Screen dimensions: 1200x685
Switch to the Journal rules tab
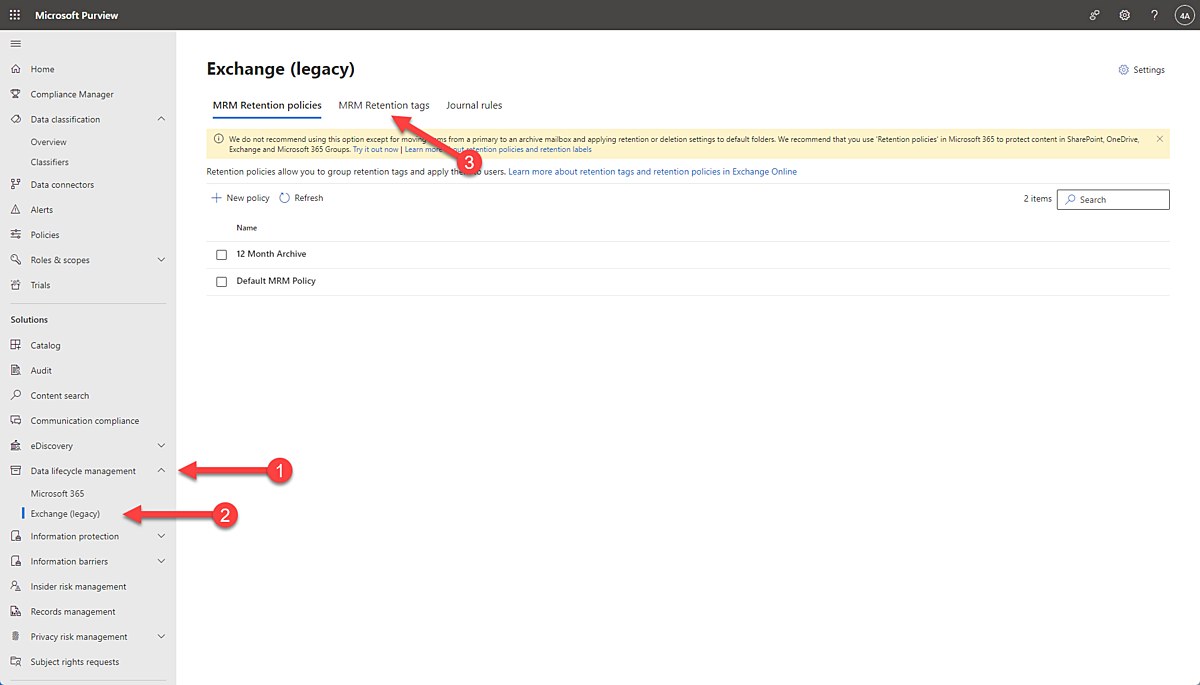(x=474, y=105)
